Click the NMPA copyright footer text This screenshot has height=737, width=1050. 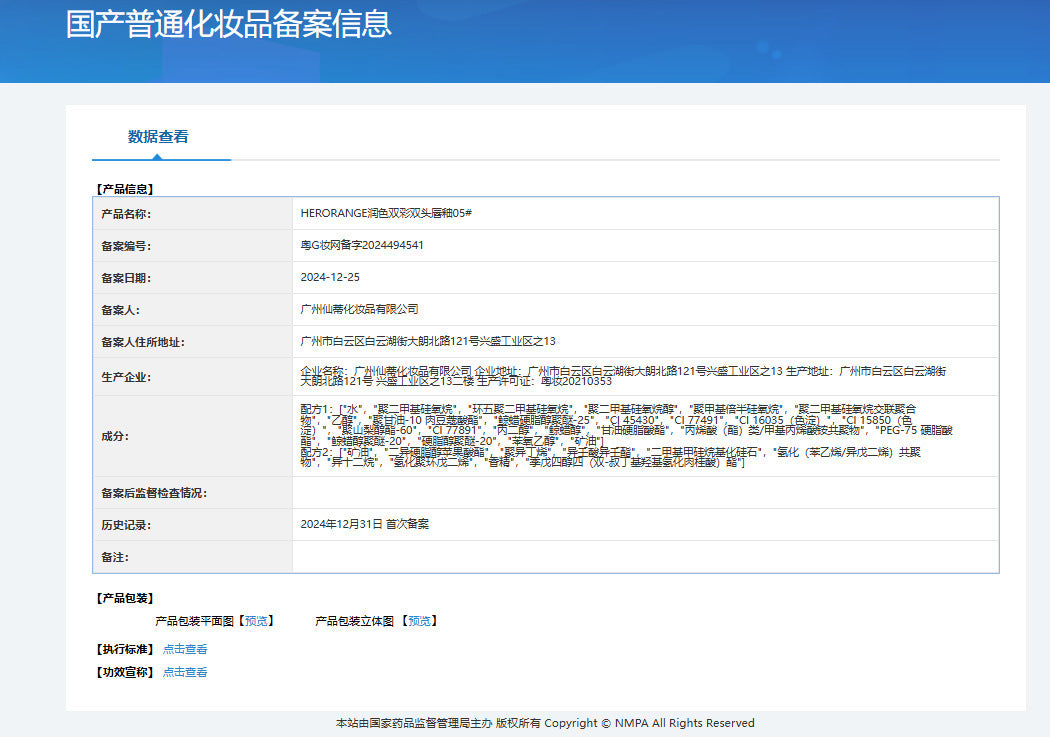[545, 723]
